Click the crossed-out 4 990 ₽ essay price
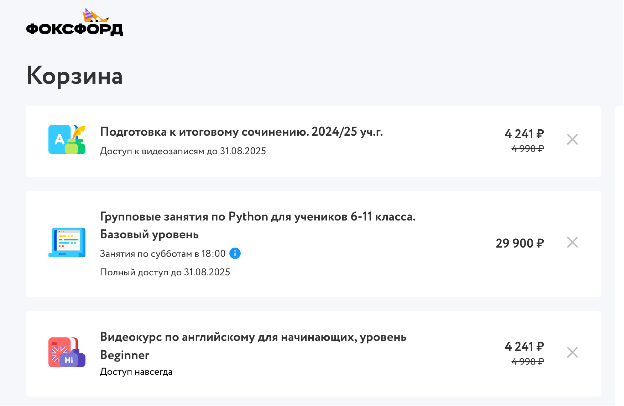The image size is (624, 406). (x=528, y=148)
